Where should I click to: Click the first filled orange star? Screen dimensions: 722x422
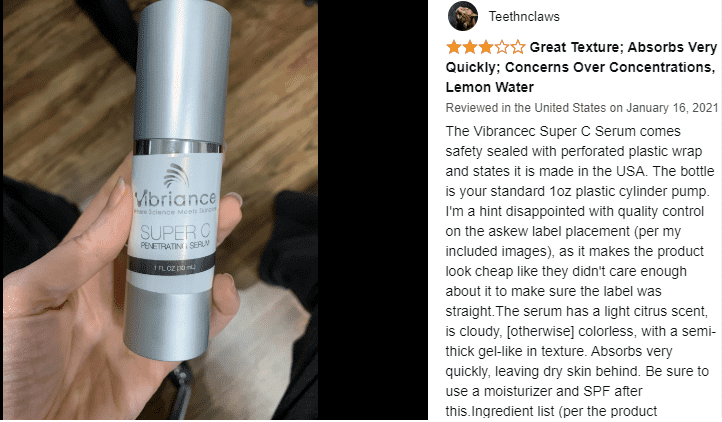click(x=454, y=47)
